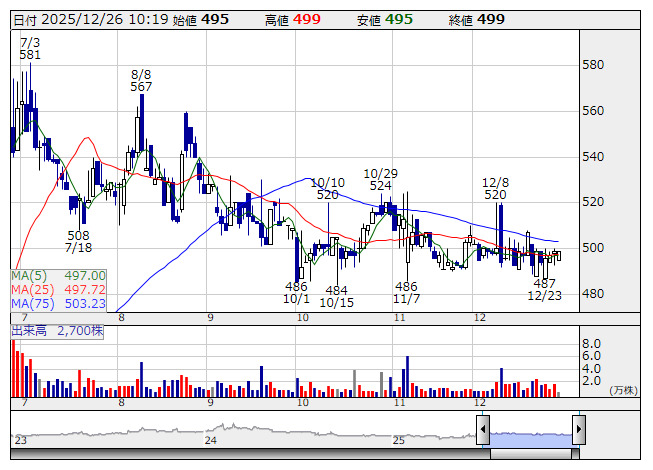This screenshot has width=653, height=470.
Task: Click the MA(5) 497.00 legend entry
Action: 58,276
